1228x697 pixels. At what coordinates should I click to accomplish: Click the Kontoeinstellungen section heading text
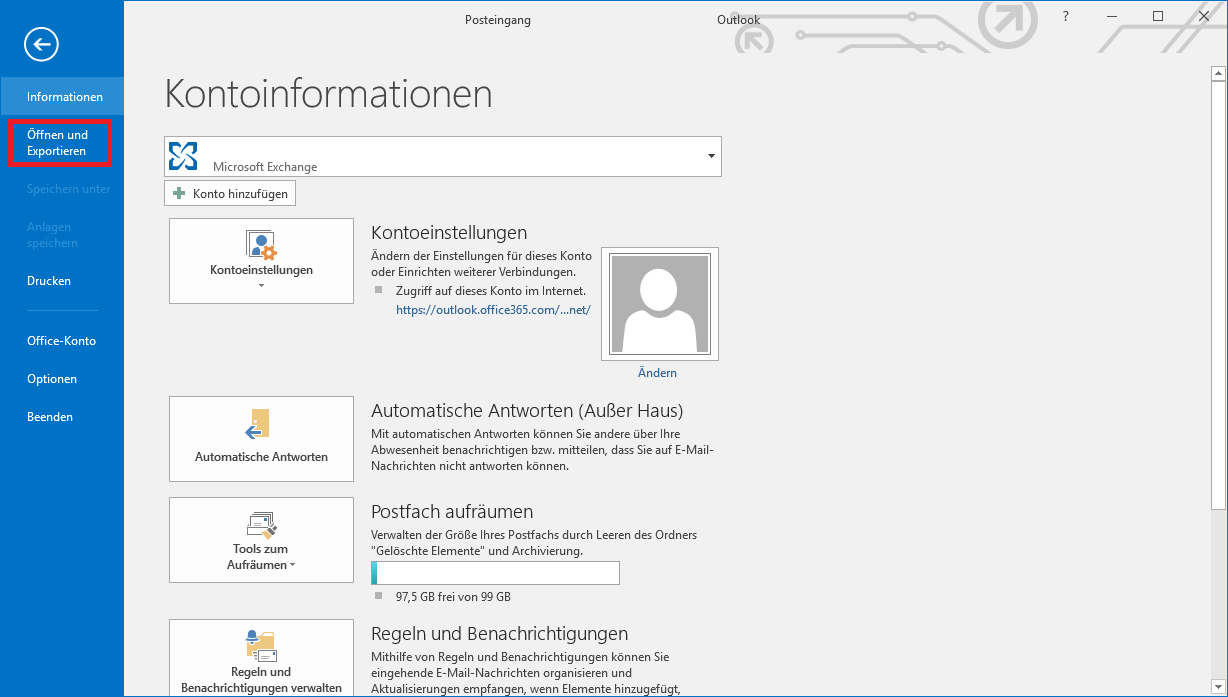pyautogui.click(x=449, y=233)
